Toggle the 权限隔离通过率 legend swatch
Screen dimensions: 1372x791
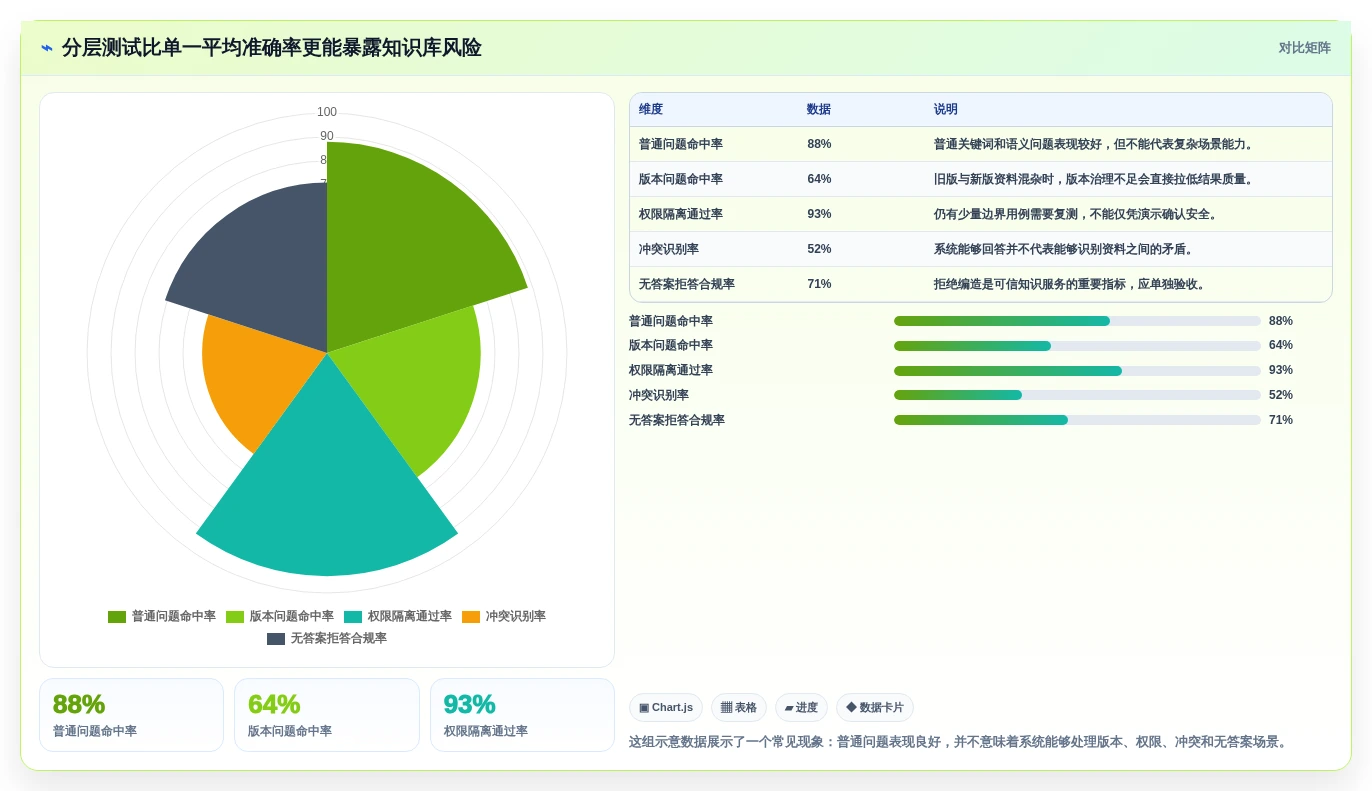353,617
